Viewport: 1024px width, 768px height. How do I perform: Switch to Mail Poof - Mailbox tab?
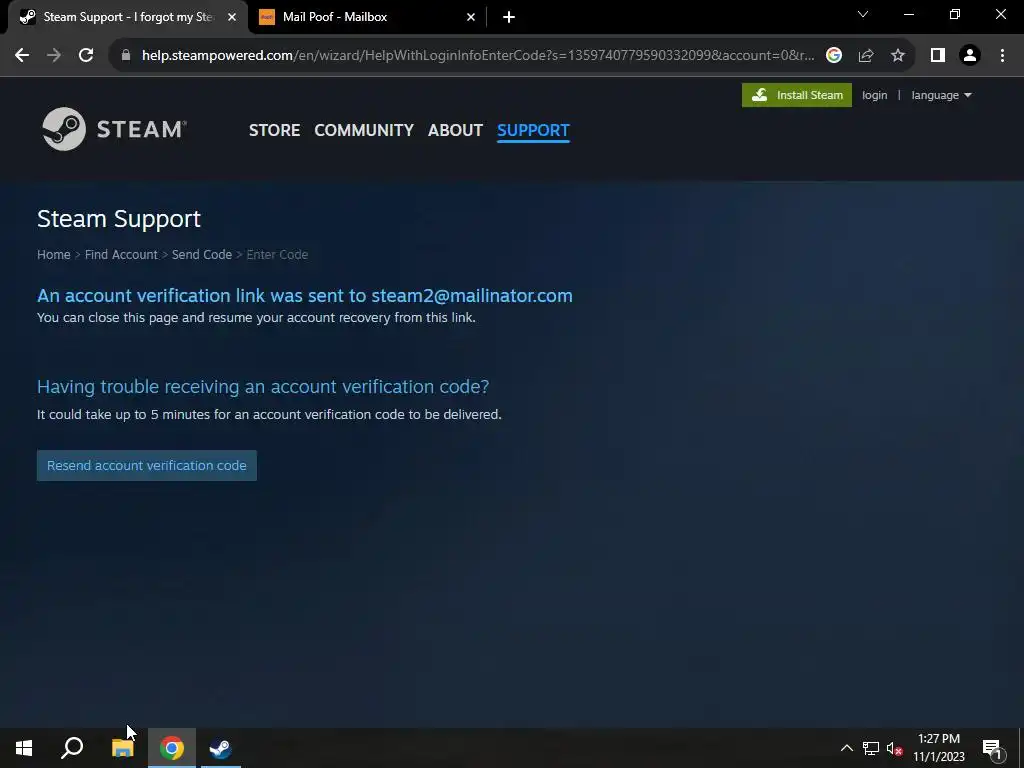(x=368, y=17)
